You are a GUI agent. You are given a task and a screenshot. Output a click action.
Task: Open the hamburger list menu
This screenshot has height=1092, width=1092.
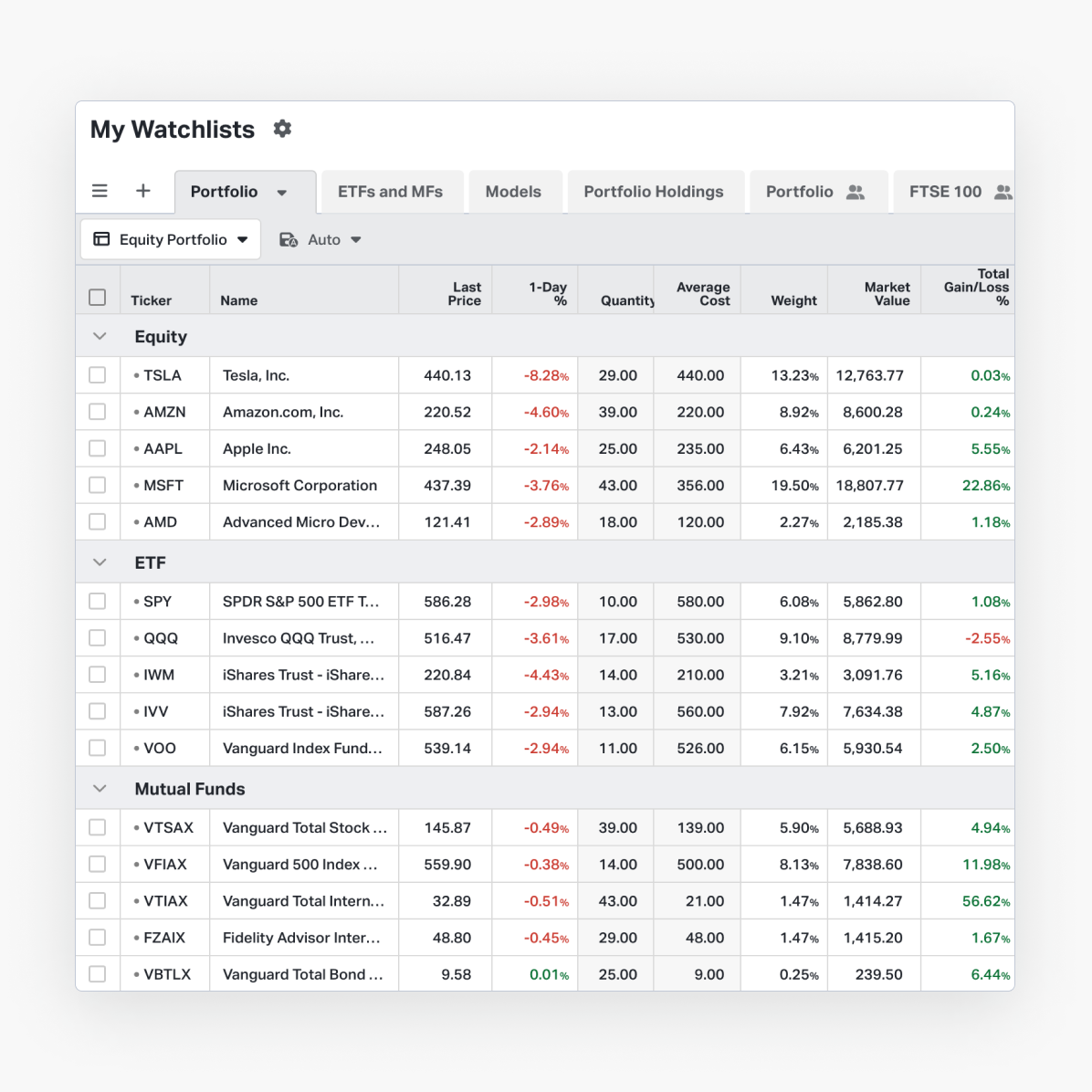100,191
